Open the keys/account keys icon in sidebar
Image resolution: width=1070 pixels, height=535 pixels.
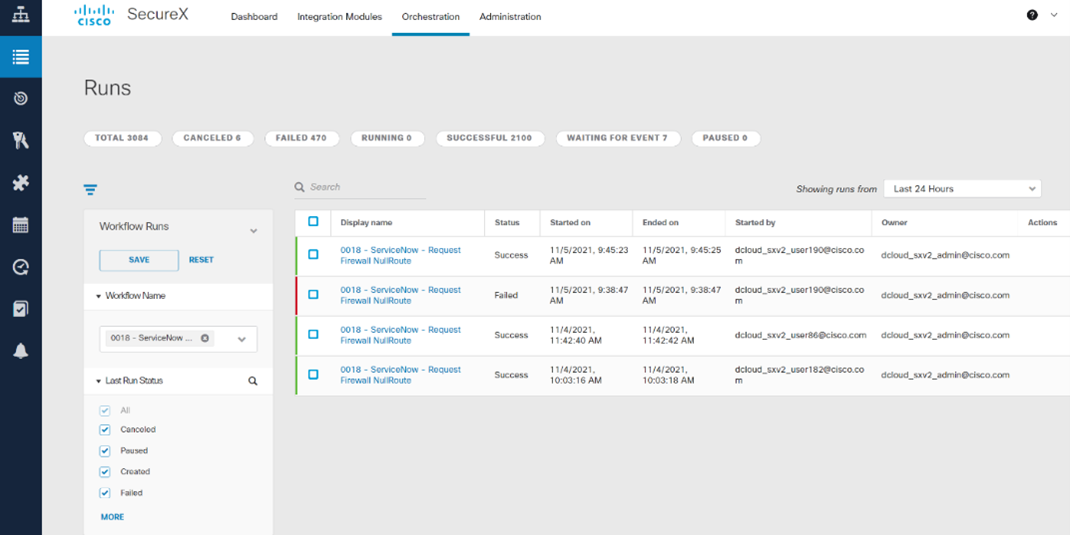(x=20, y=141)
